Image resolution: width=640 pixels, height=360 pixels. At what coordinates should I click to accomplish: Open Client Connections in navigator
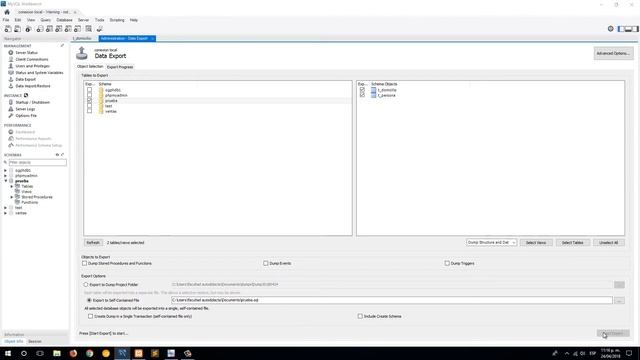(32, 59)
